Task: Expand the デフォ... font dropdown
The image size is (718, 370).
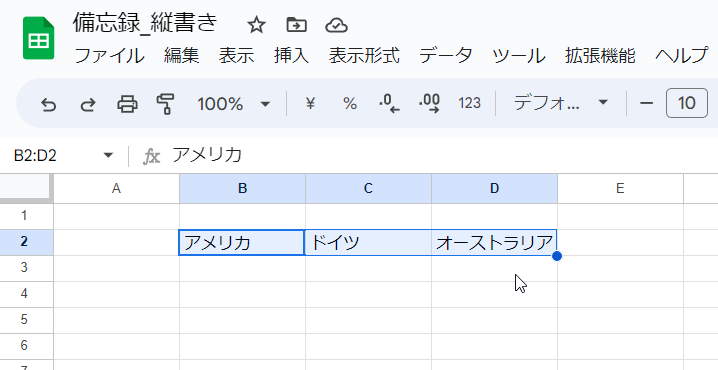Action: click(560, 103)
